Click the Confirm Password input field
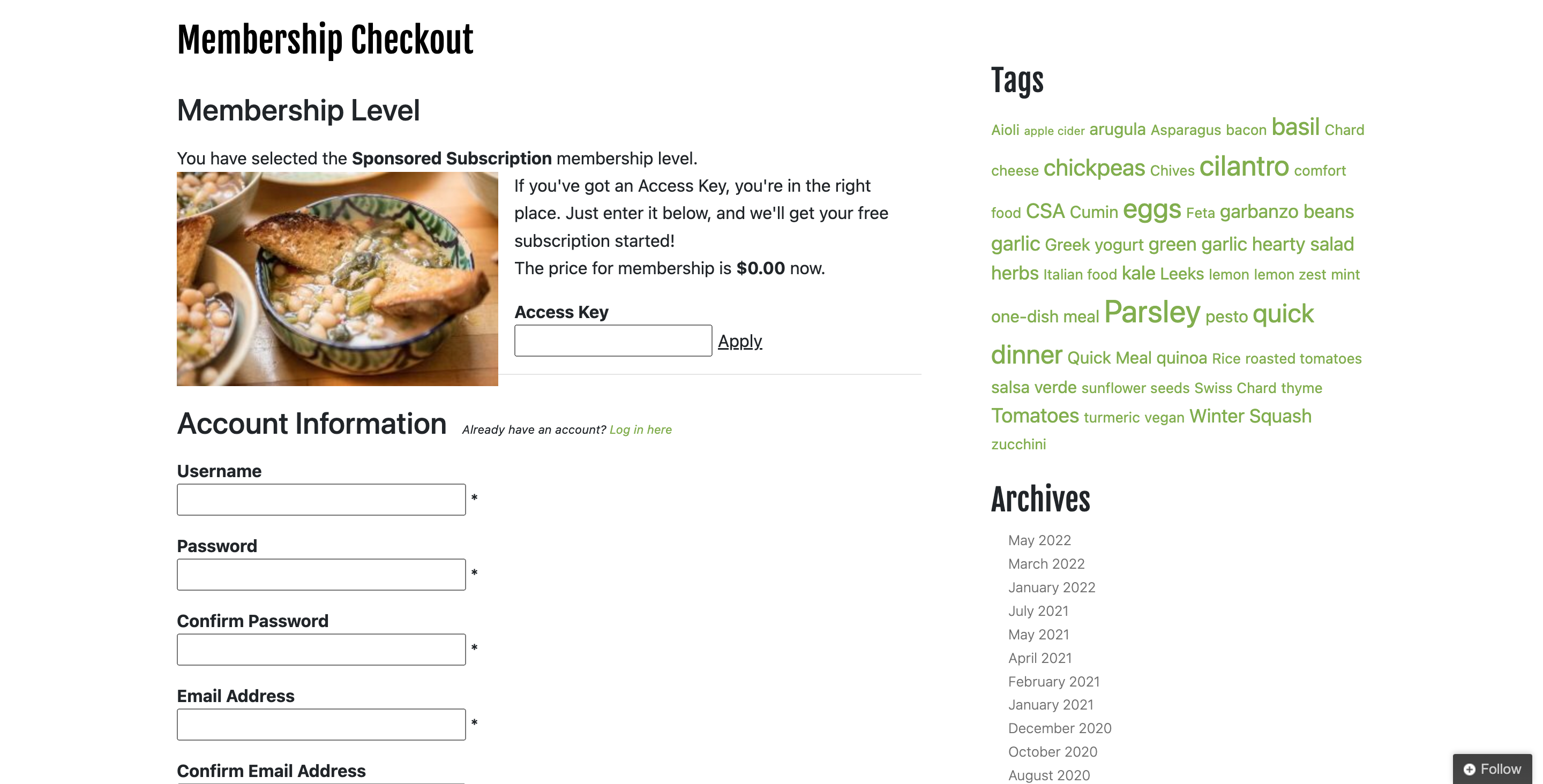 (x=321, y=649)
